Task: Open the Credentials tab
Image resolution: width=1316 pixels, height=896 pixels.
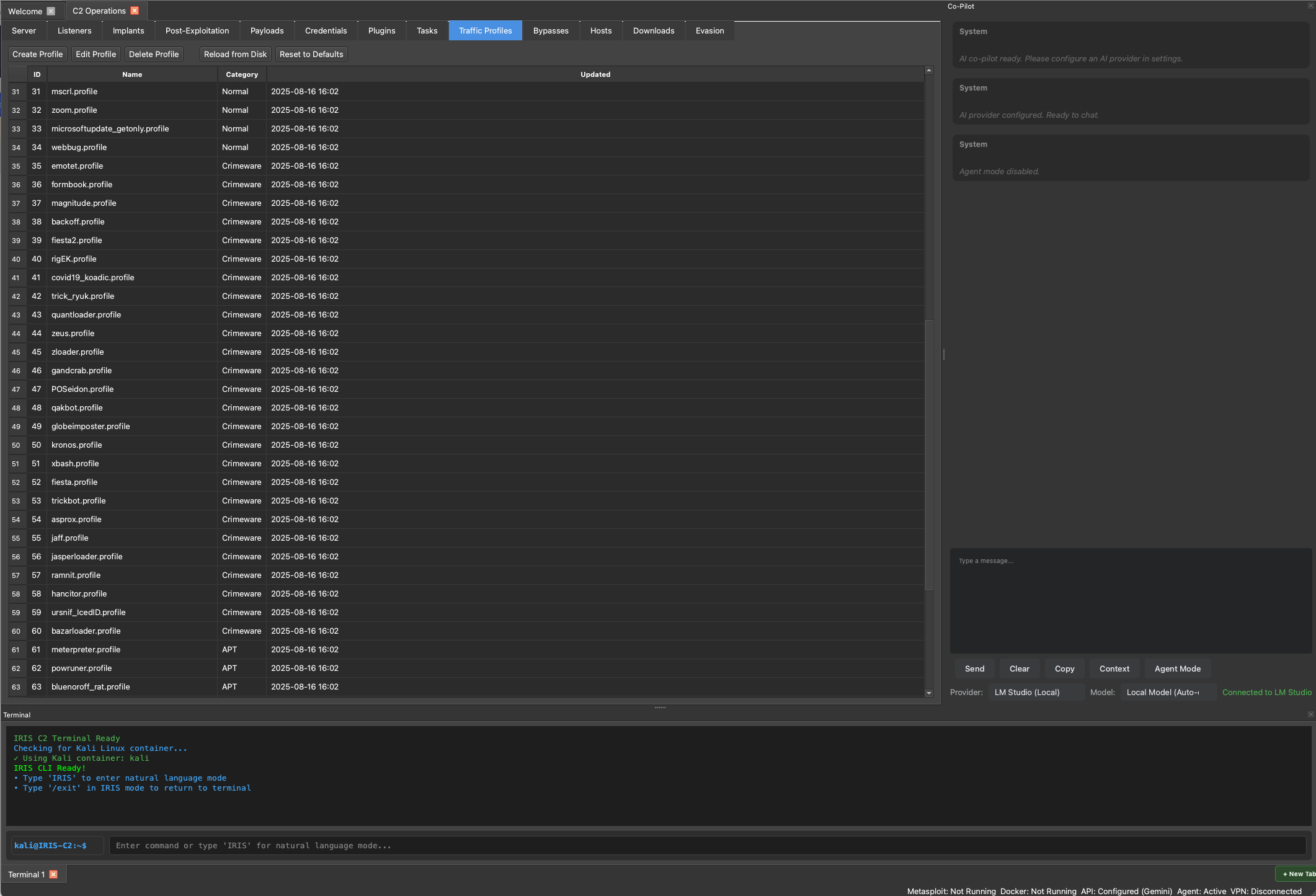Action: click(x=326, y=30)
